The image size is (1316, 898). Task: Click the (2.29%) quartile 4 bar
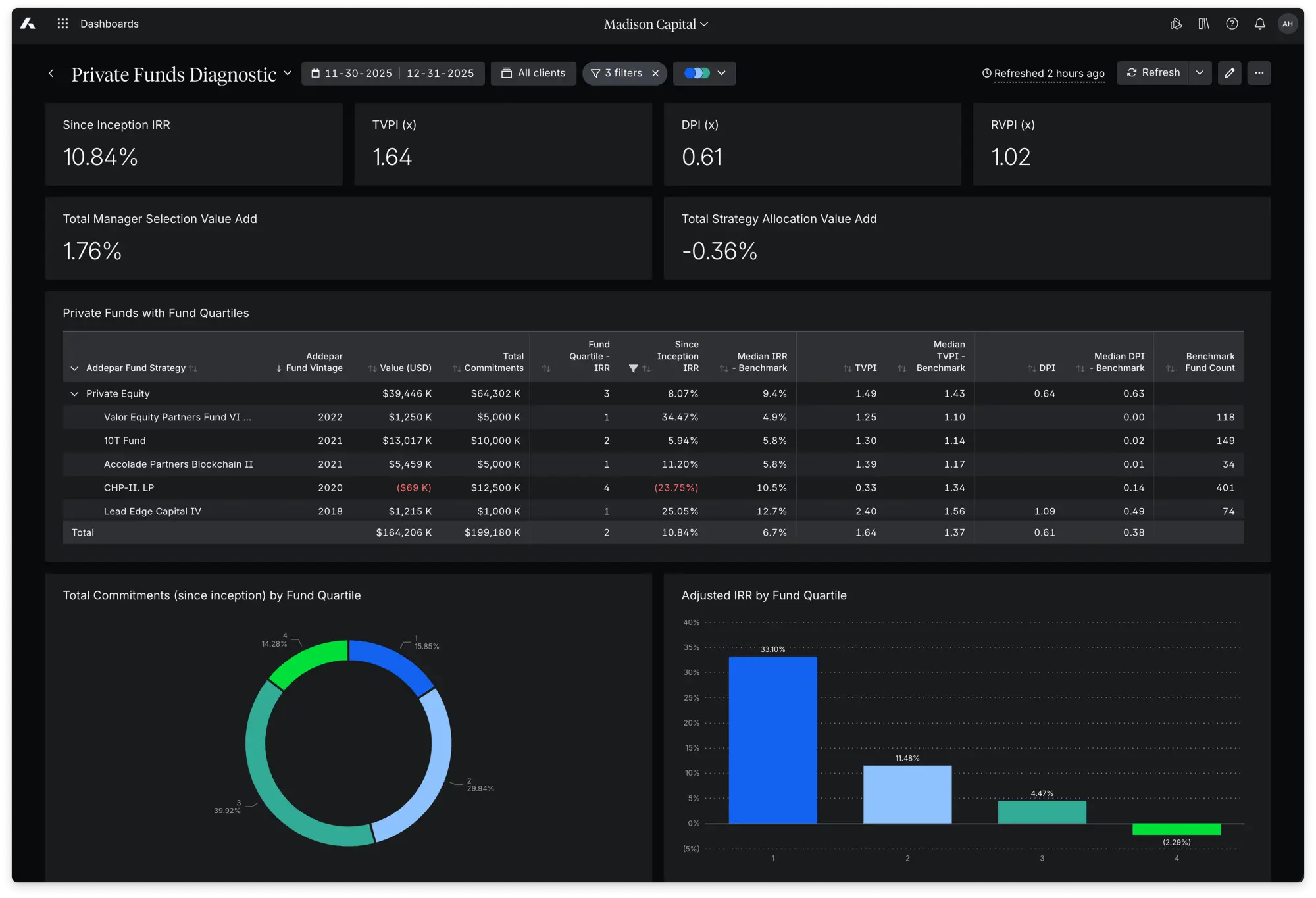1176,829
